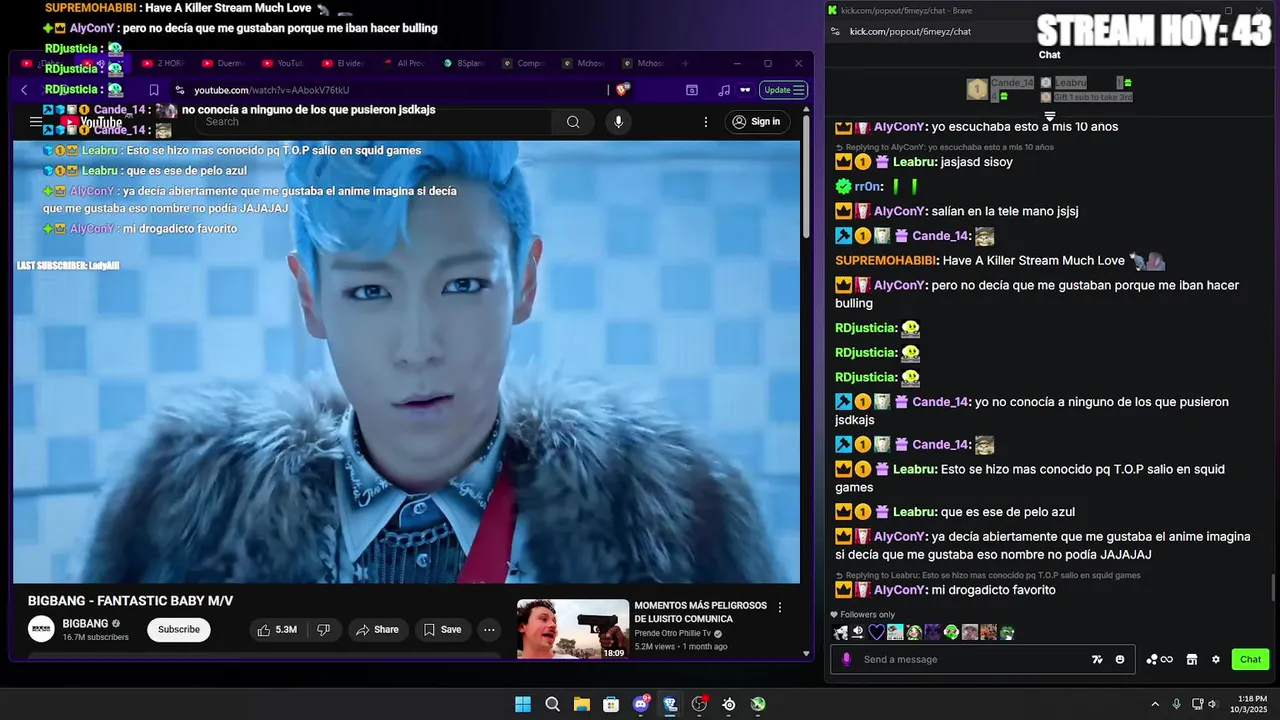
Task: Sign in to YouTube
Action: pos(755,122)
